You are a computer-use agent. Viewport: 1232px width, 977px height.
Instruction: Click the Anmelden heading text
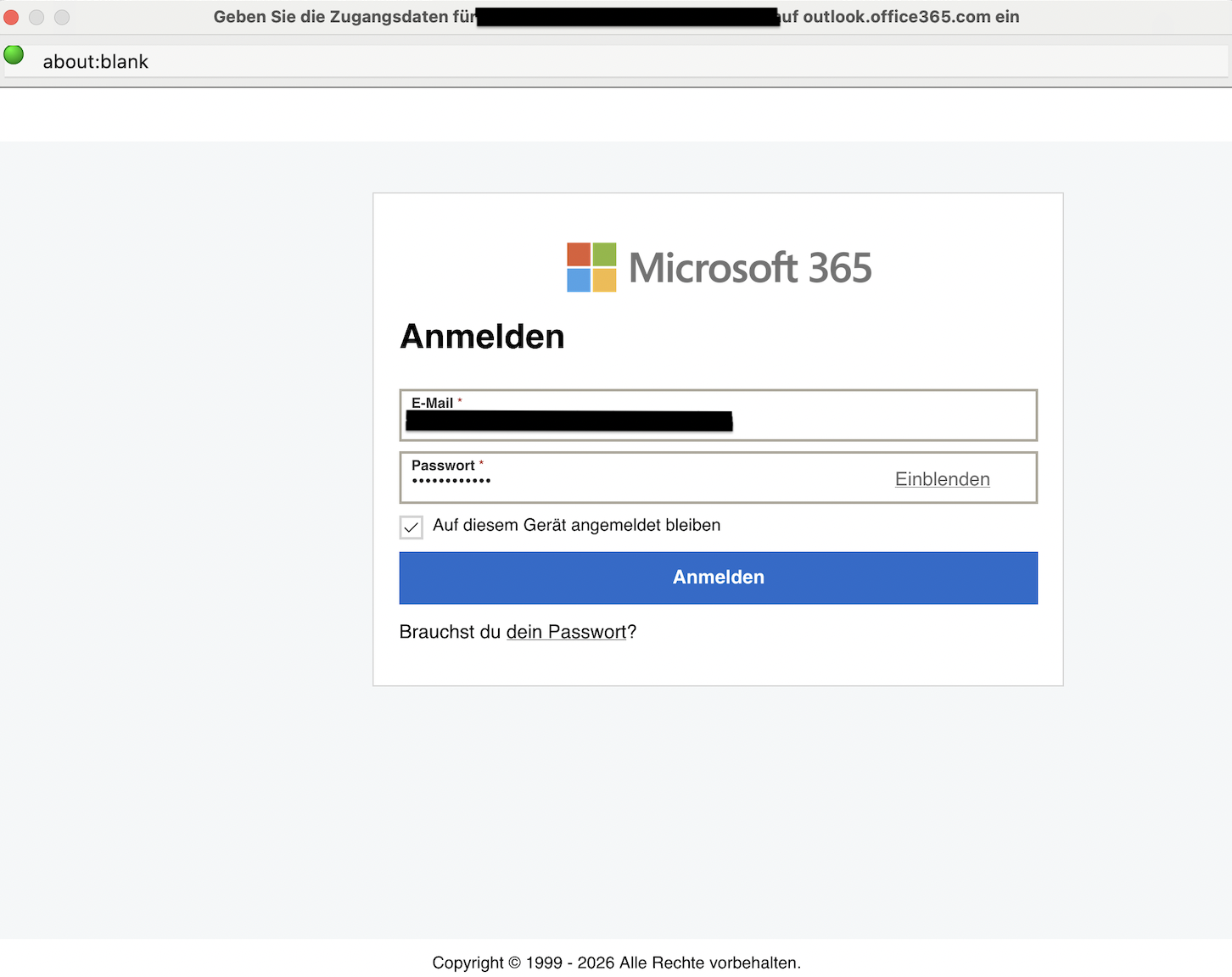(482, 337)
